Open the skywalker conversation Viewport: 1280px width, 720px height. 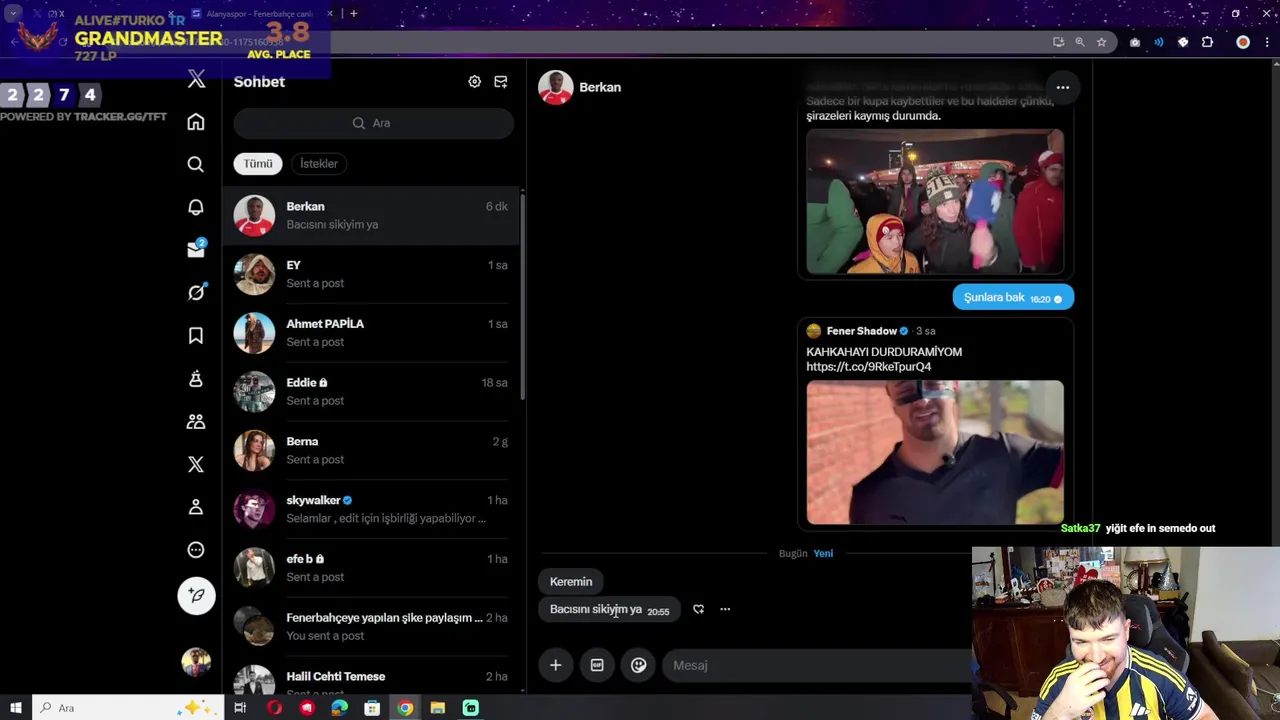pos(371,509)
